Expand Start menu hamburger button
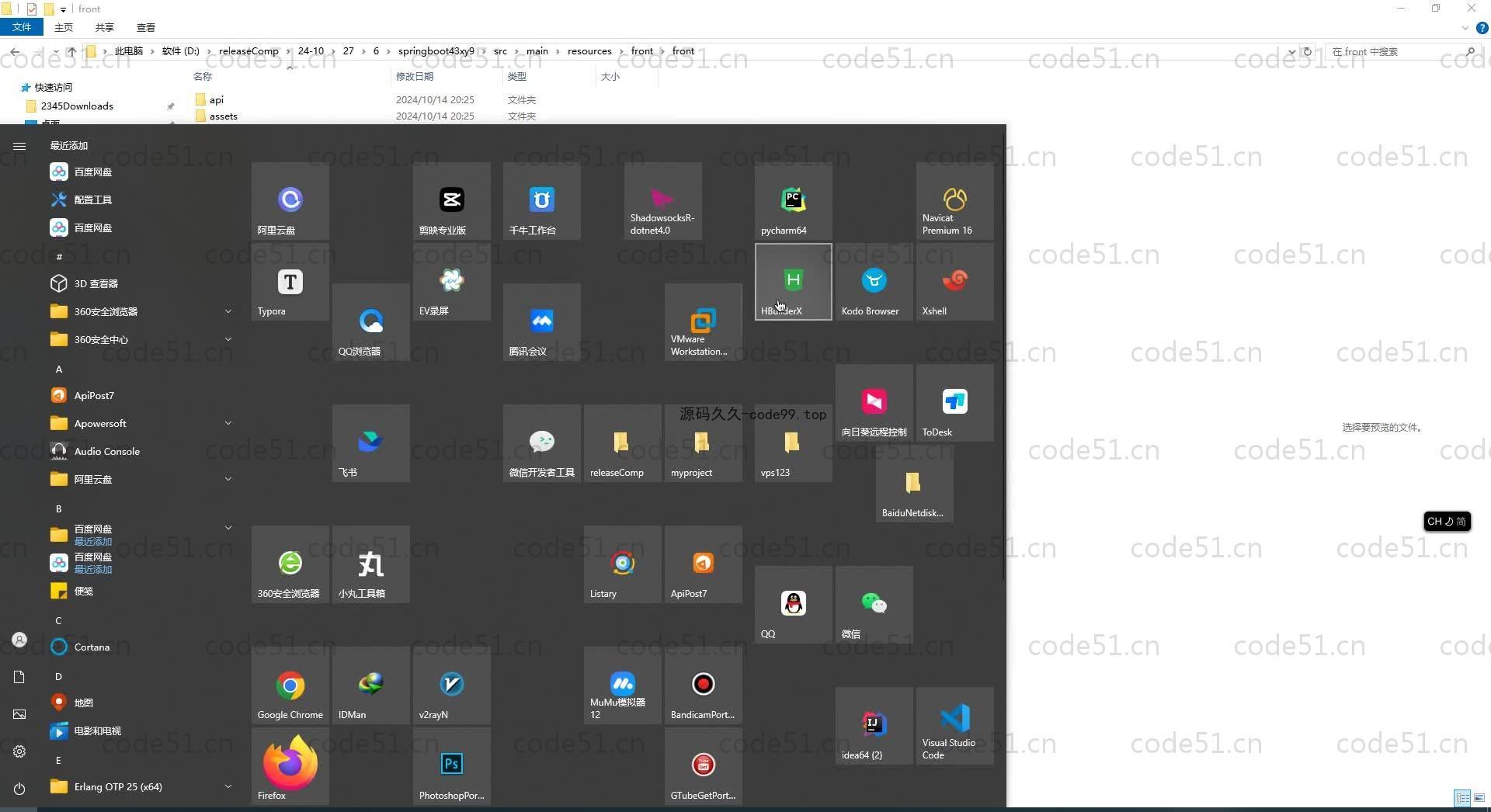Image resolution: width=1491 pixels, height=812 pixels. (x=19, y=146)
